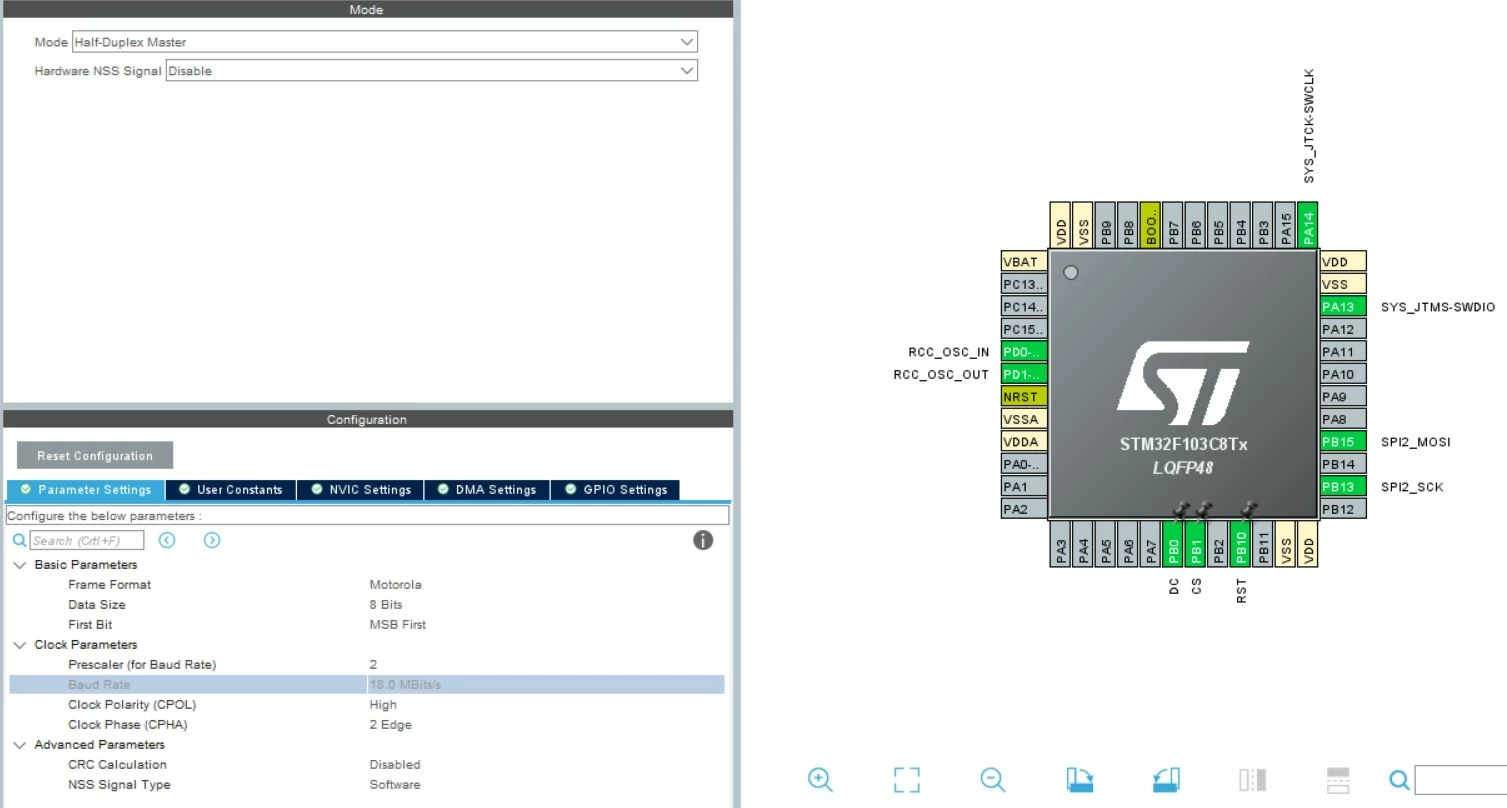The width and height of the screenshot is (1507, 808).
Task: Select pin PA13 on the chip
Action: 1343,307
